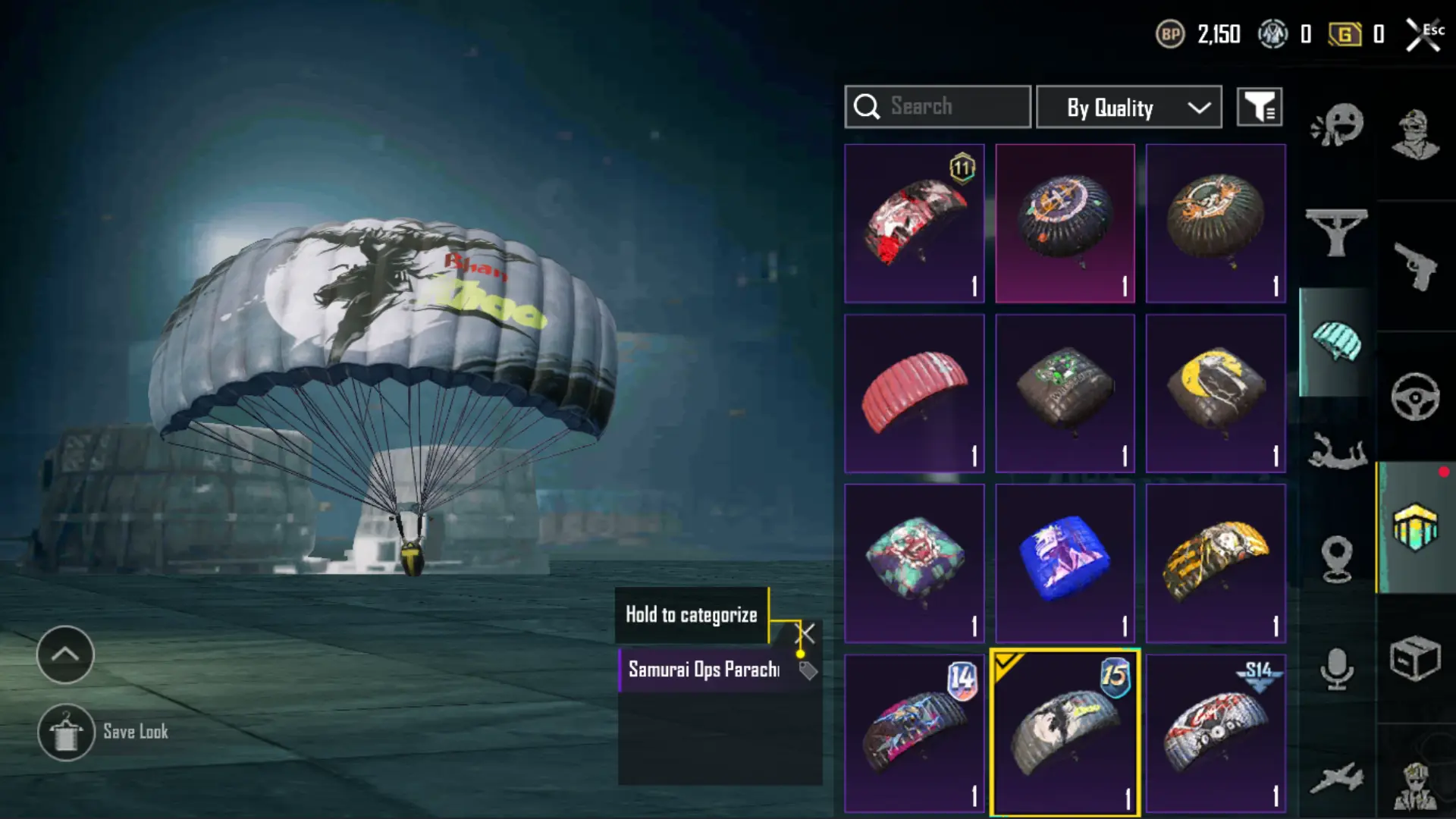
Task: Open the crate box category
Action: pyautogui.click(x=1415, y=658)
